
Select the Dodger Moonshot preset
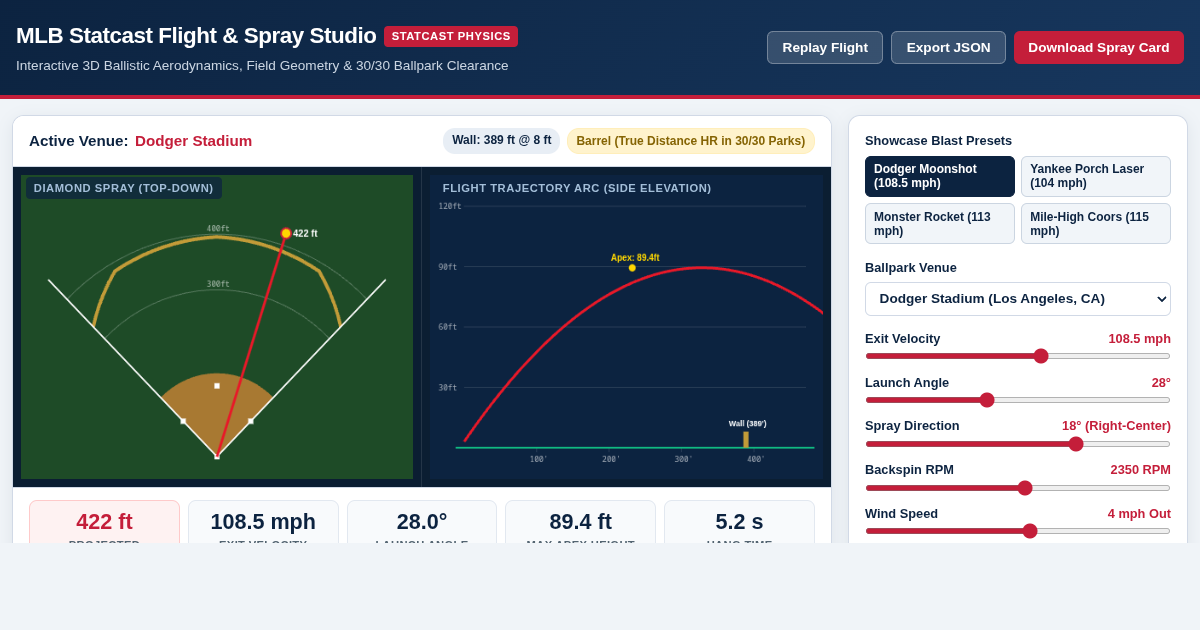[x=940, y=176]
